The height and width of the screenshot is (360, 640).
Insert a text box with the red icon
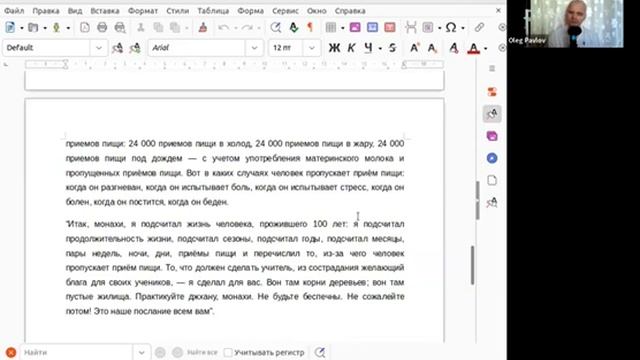click(390, 27)
